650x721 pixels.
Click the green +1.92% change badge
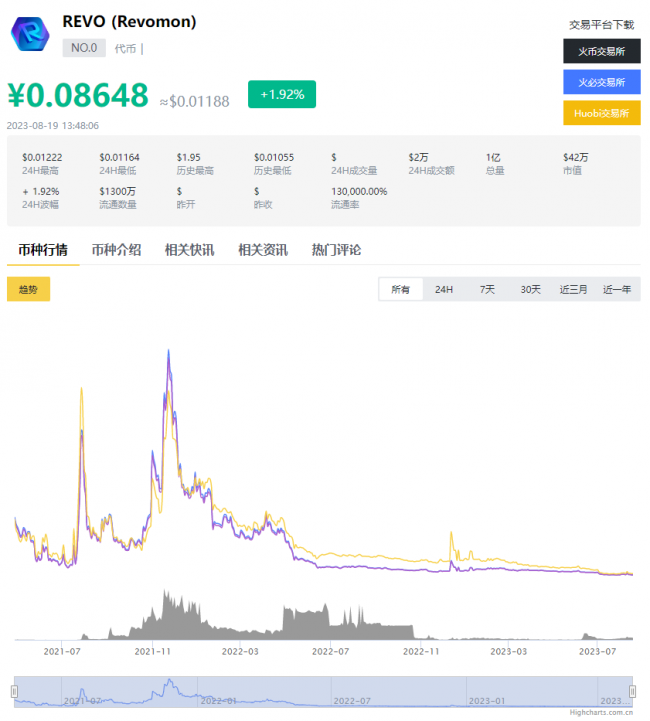click(281, 94)
